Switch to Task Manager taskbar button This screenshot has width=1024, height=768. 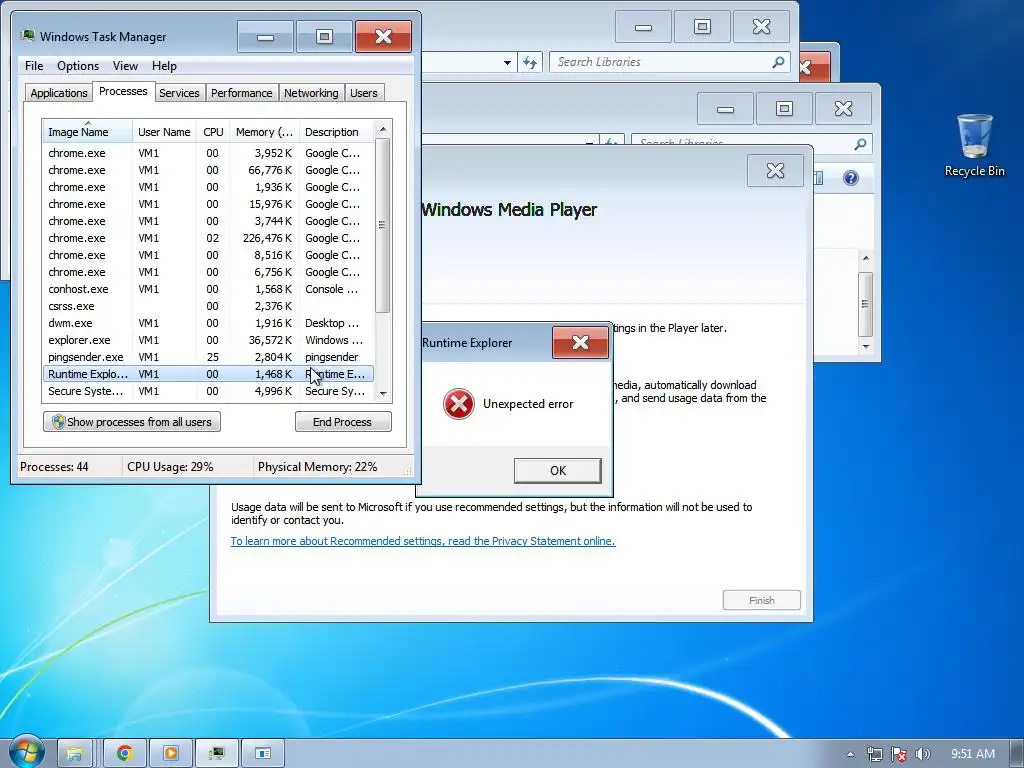[216, 753]
